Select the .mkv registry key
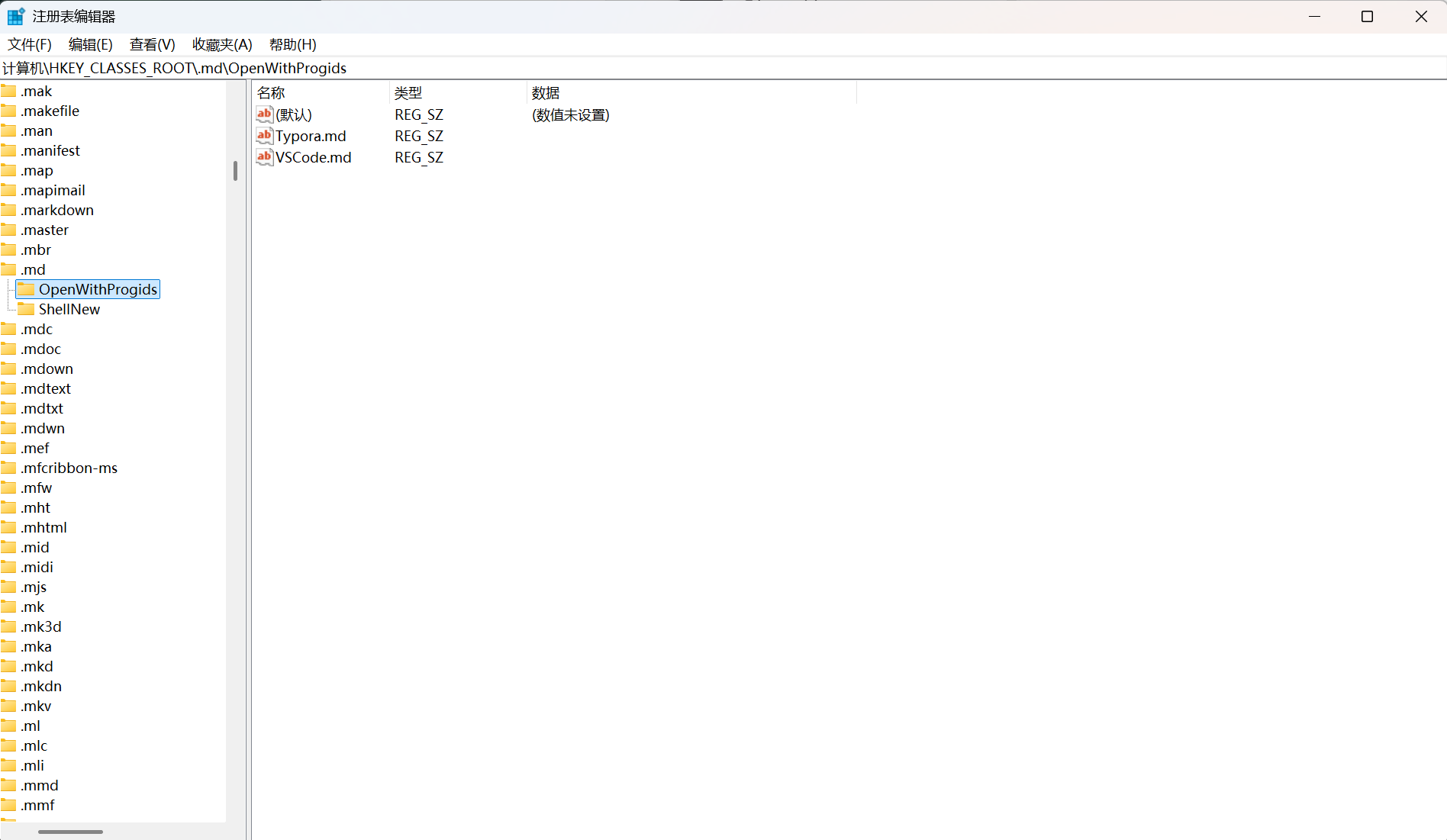Image resolution: width=1447 pixels, height=840 pixels. point(36,706)
